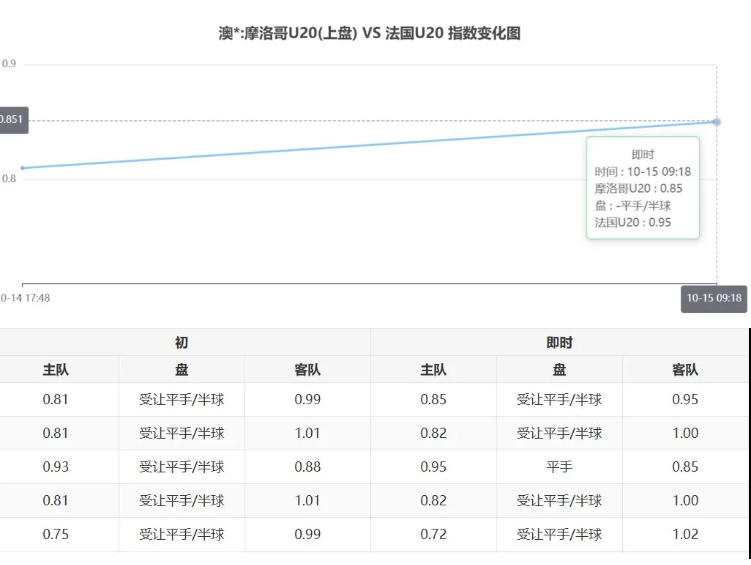
Task: Click the "客队" column header under 即时
Action: [x=685, y=370]
